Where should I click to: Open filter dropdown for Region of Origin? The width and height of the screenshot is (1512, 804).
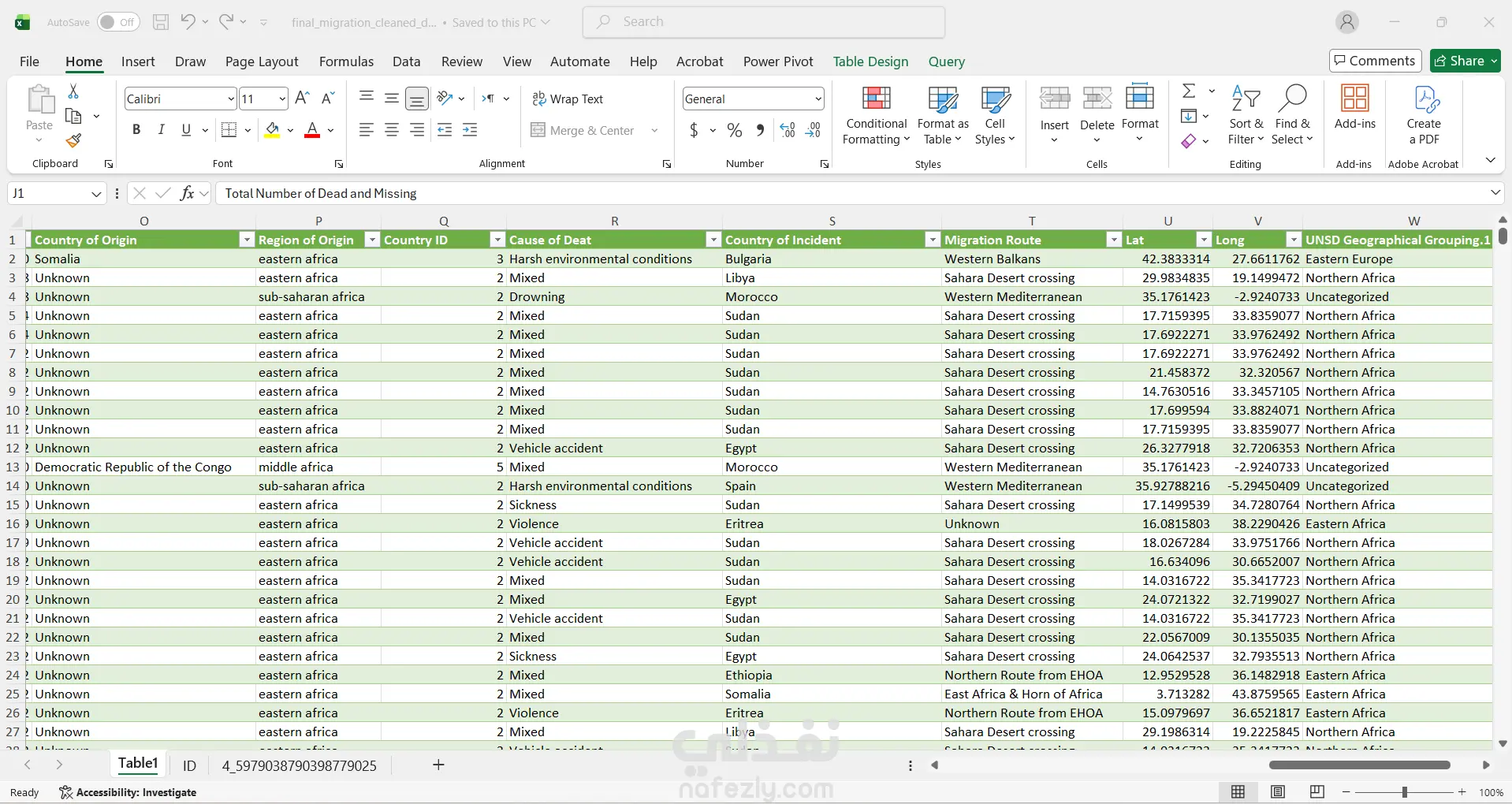pos(372,240)
